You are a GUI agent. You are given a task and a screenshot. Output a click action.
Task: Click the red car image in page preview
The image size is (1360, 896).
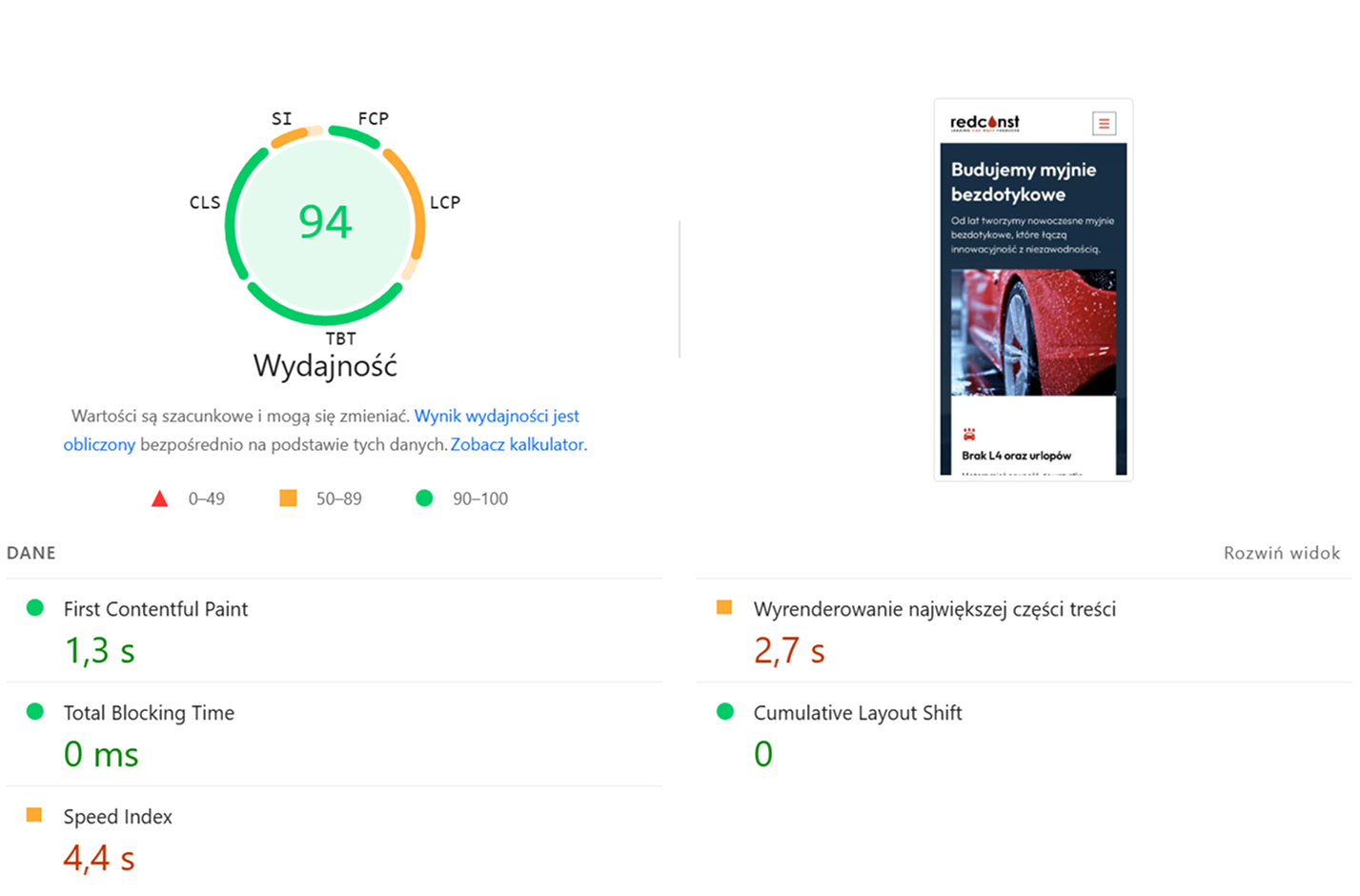(x=1033, y=332)
